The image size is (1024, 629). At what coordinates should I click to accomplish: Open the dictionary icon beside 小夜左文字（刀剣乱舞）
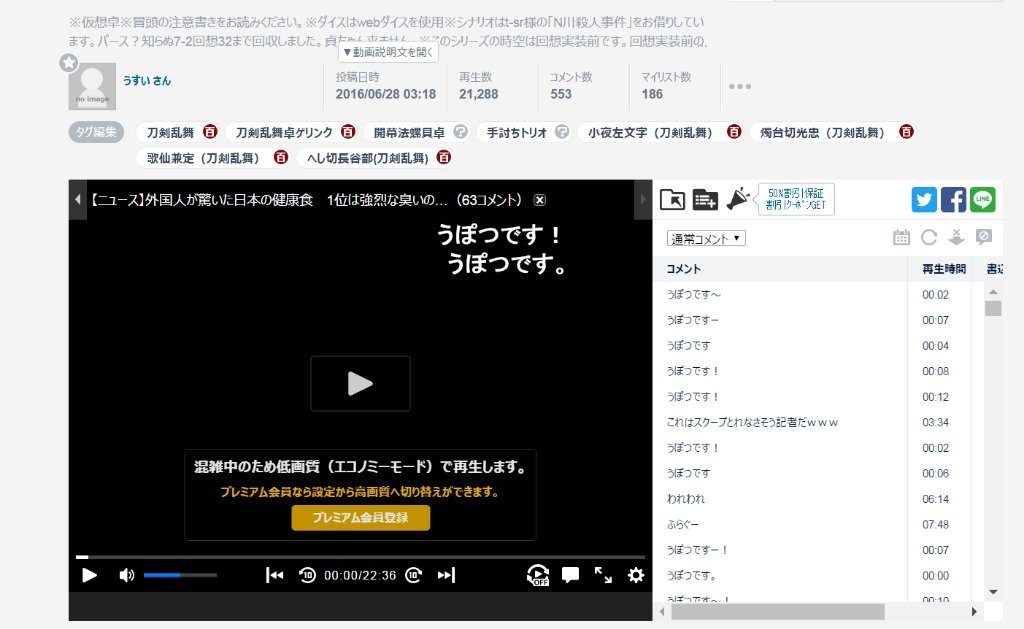click(x=734, y=132)
